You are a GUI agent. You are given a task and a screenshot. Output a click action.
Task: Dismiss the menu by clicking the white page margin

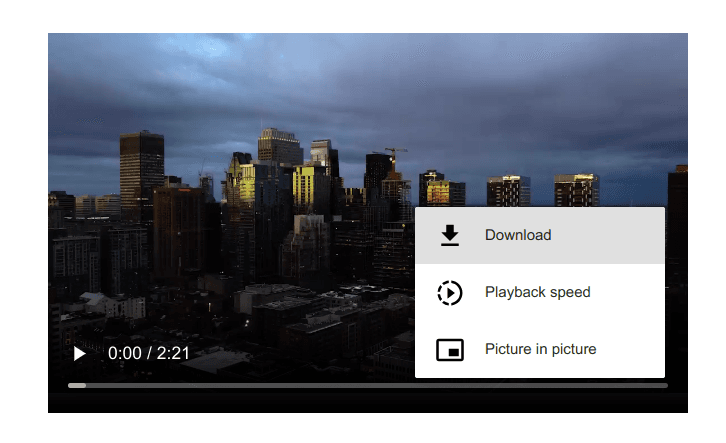click(24, 220)
